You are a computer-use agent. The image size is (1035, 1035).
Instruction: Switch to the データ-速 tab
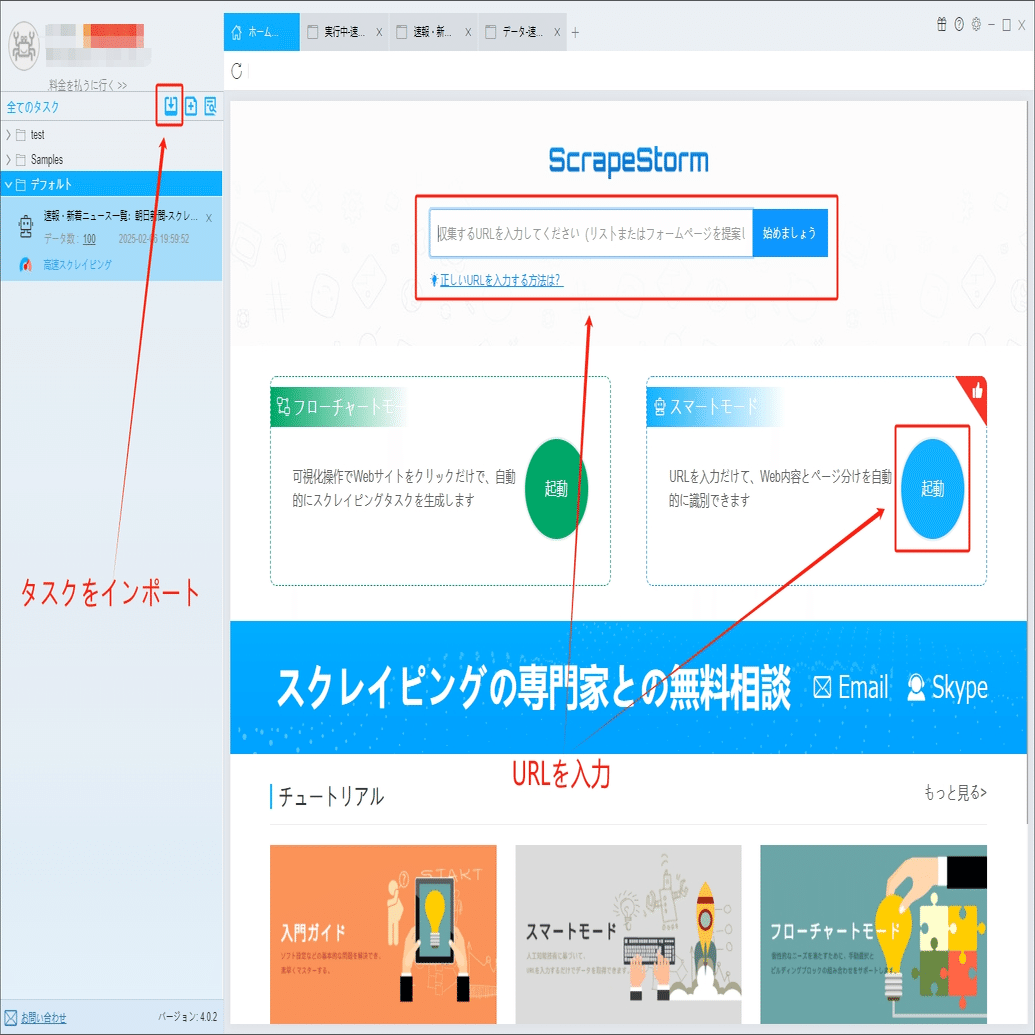(522, 32)
